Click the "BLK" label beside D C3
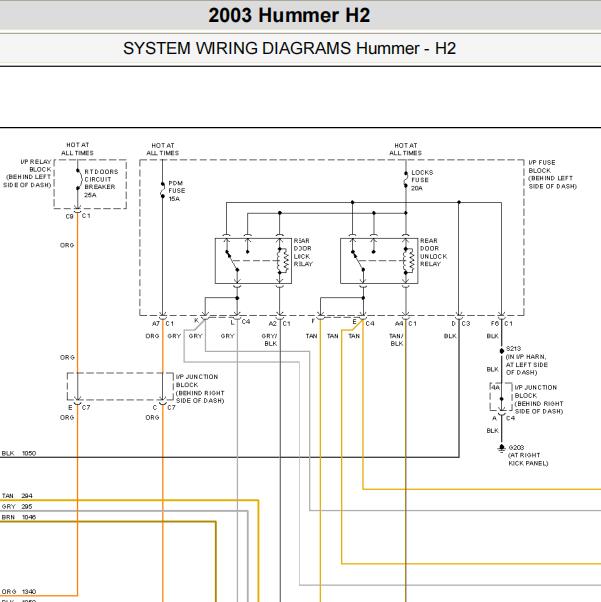Screen dimensions: 601x602 450,336
